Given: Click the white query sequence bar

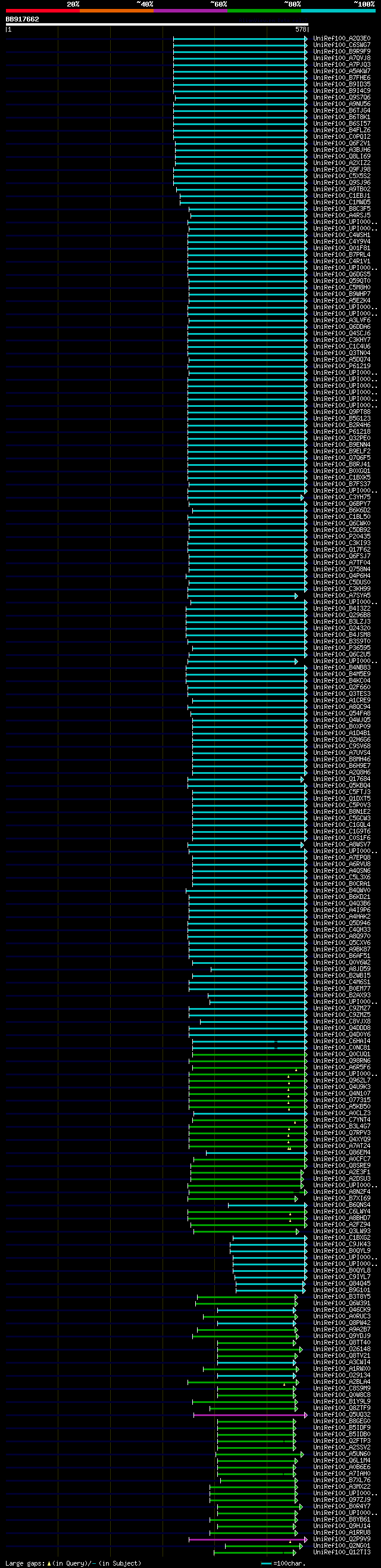Looking at the screenshot, I should [x=157, y=24].
